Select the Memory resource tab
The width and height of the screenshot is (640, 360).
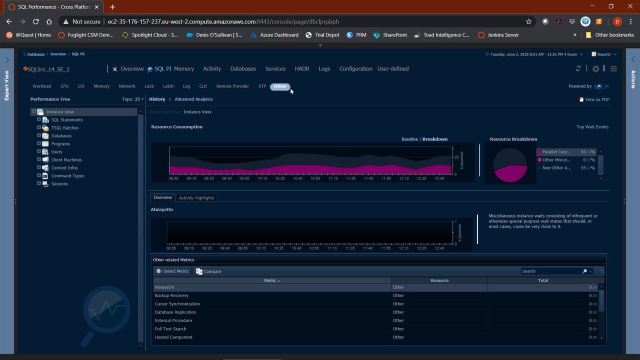(102, 87)
